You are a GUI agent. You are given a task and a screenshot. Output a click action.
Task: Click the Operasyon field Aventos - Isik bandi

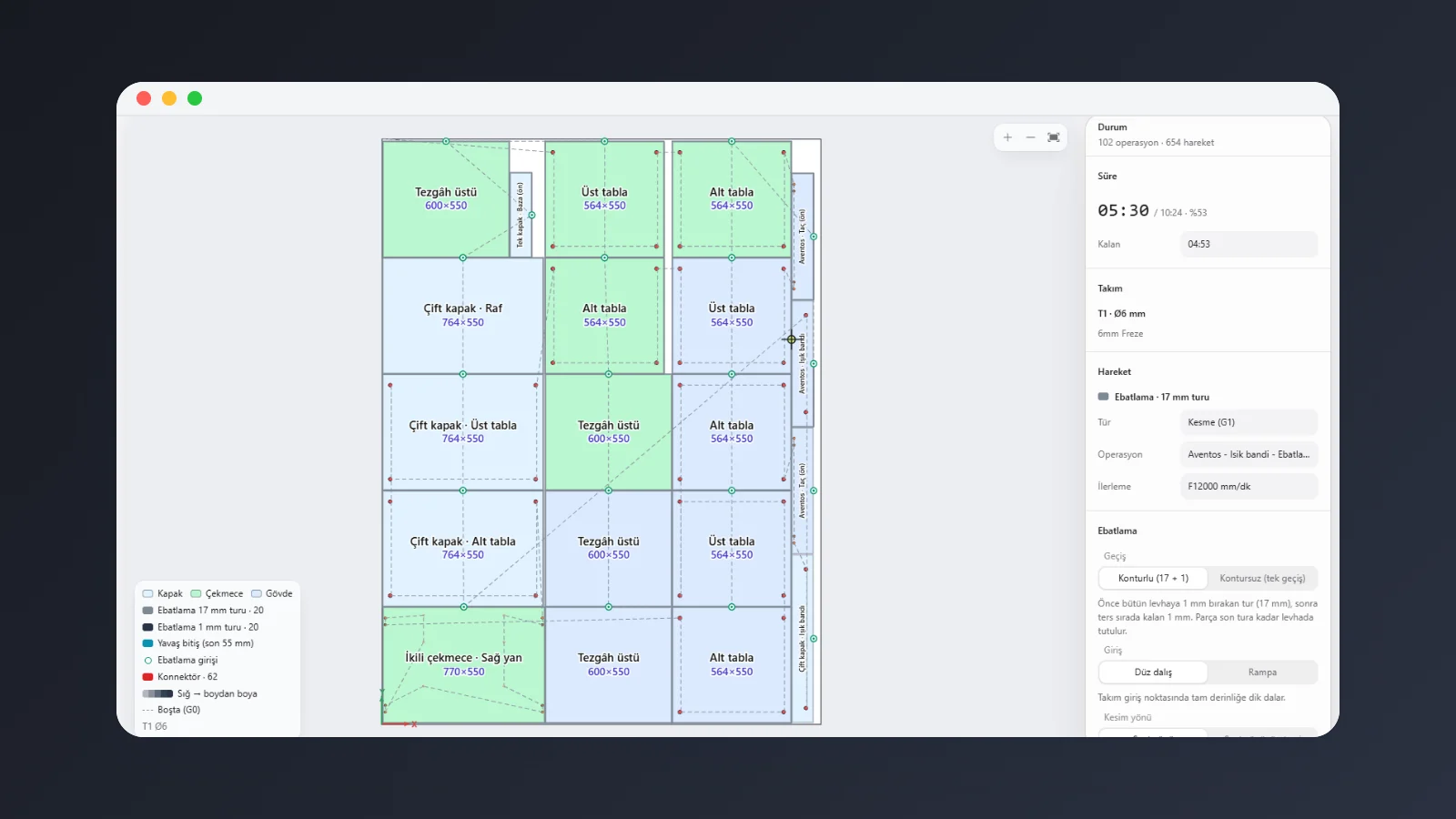point(1249,454)
